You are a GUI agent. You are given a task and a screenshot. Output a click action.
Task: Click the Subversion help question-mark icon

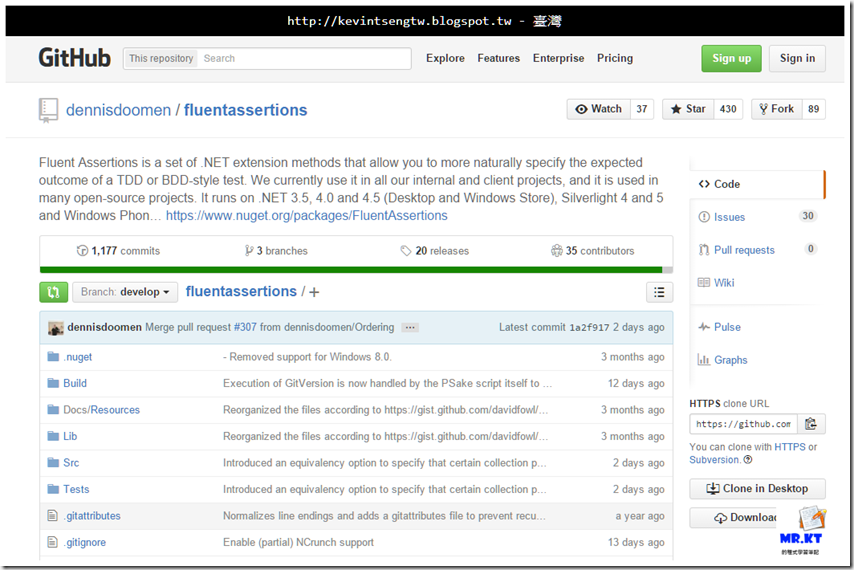pyautogui.click(x=748, y=459)
